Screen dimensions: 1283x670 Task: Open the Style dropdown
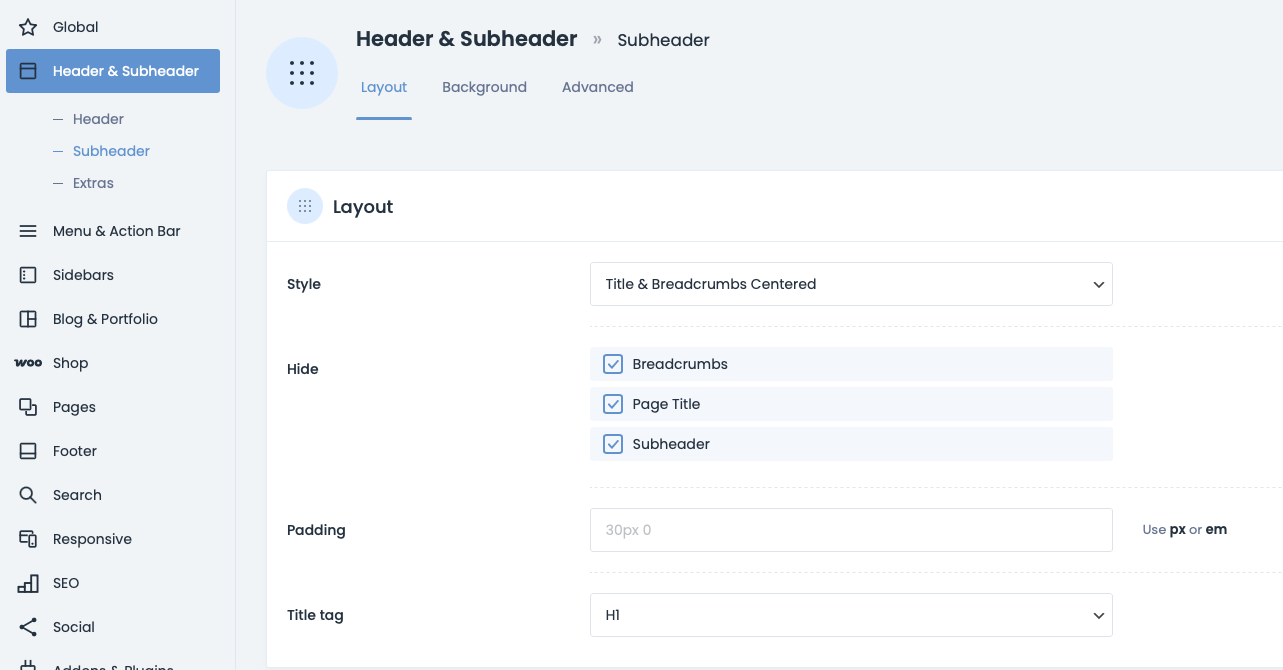851,284
